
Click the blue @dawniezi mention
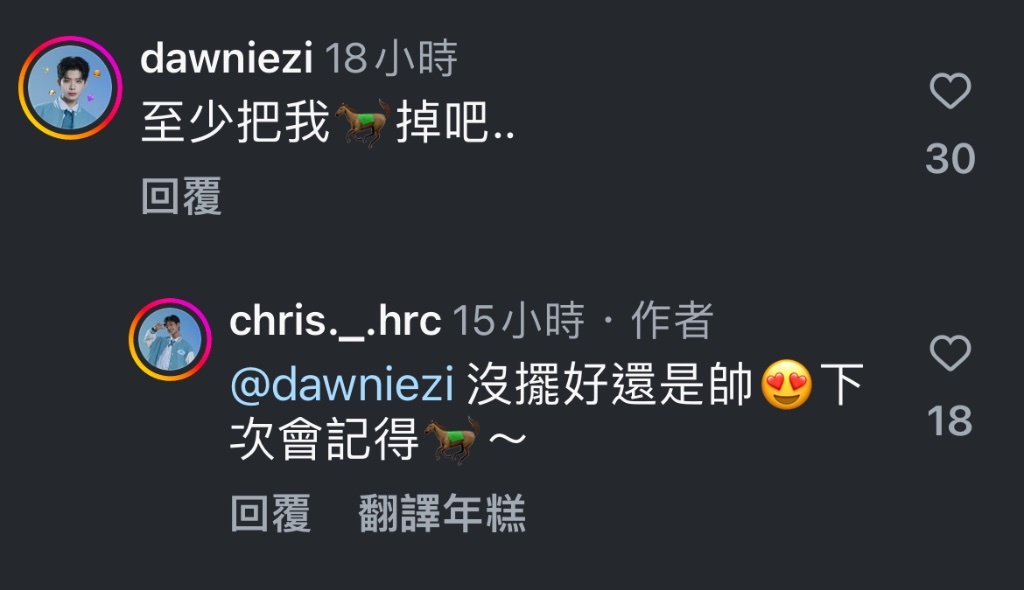coord(342,384)
